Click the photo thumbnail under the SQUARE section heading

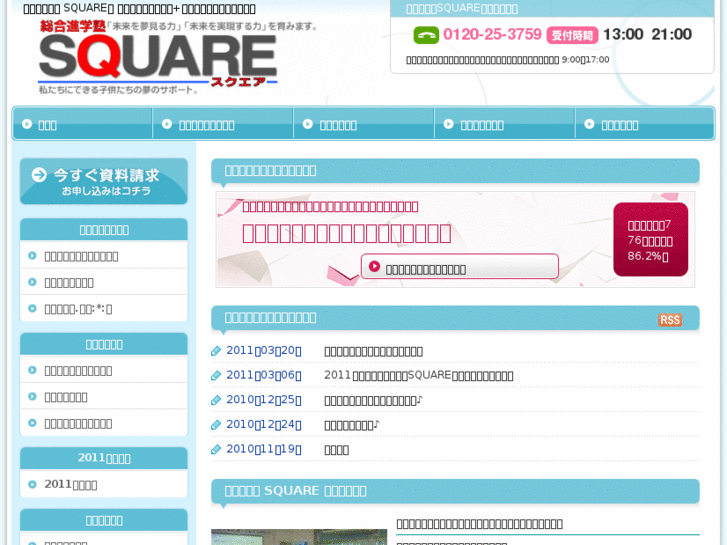tap(299, 537)
